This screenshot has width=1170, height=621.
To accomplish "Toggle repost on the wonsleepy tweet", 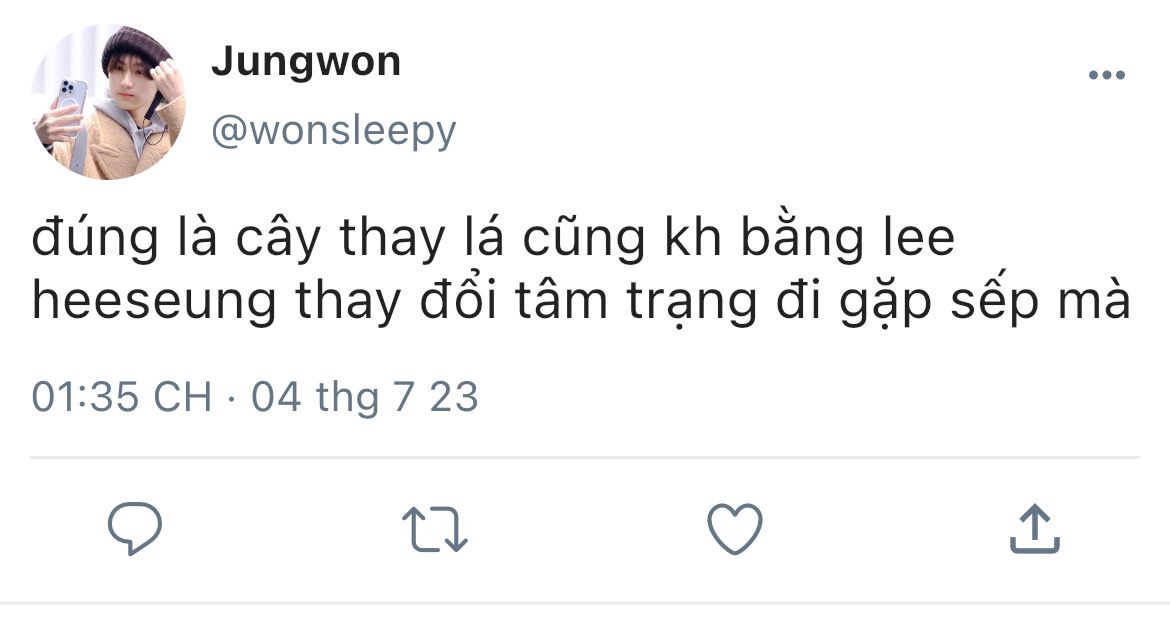I will [435, 529].
